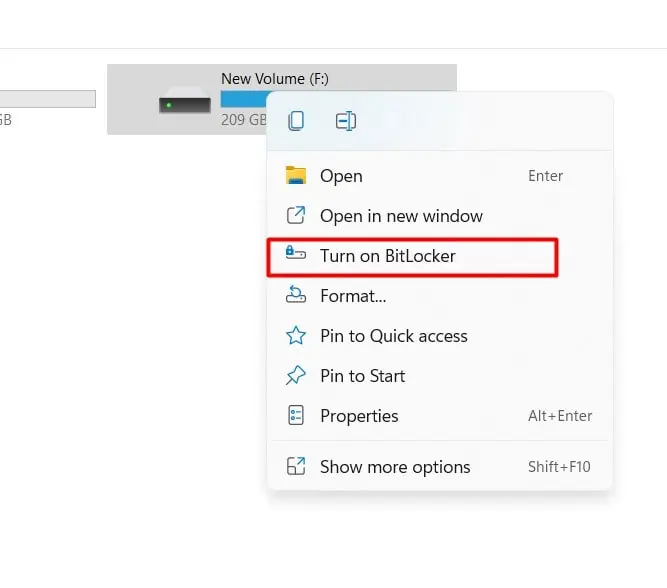This screenshot has width=667, height=588.
Task: Click the pushpin icon for Pin to Start
Action: [296, 376]
